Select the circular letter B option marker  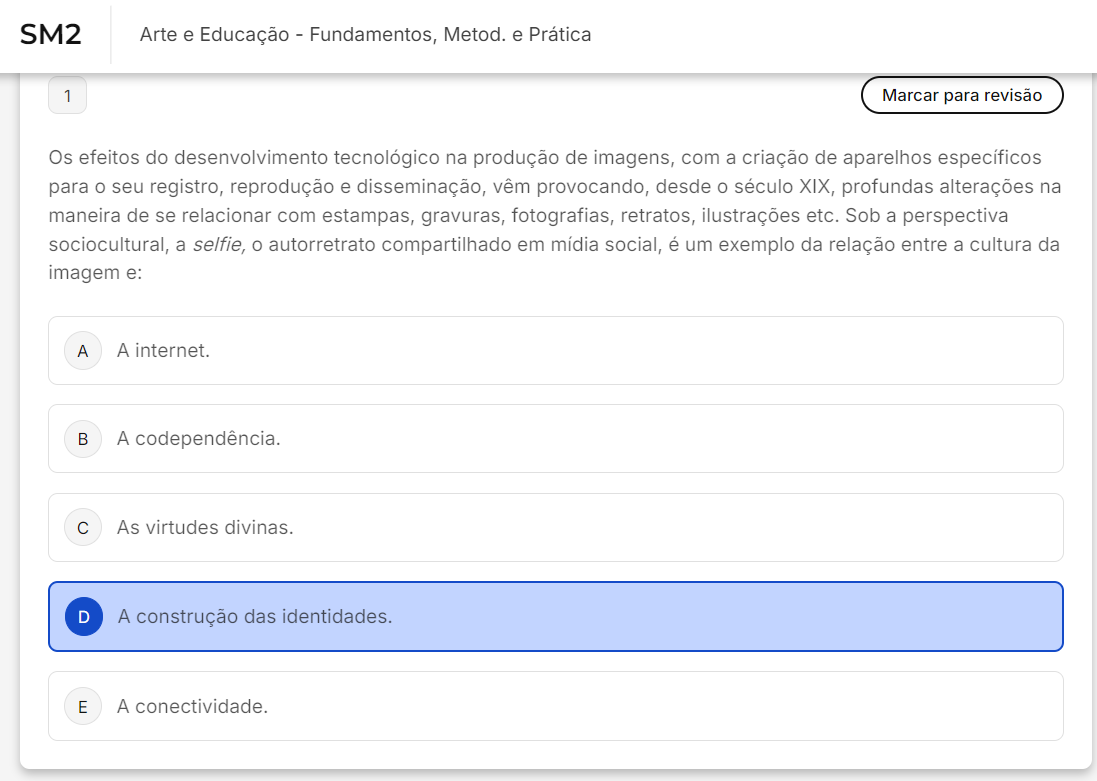click(x=83, y=439)
